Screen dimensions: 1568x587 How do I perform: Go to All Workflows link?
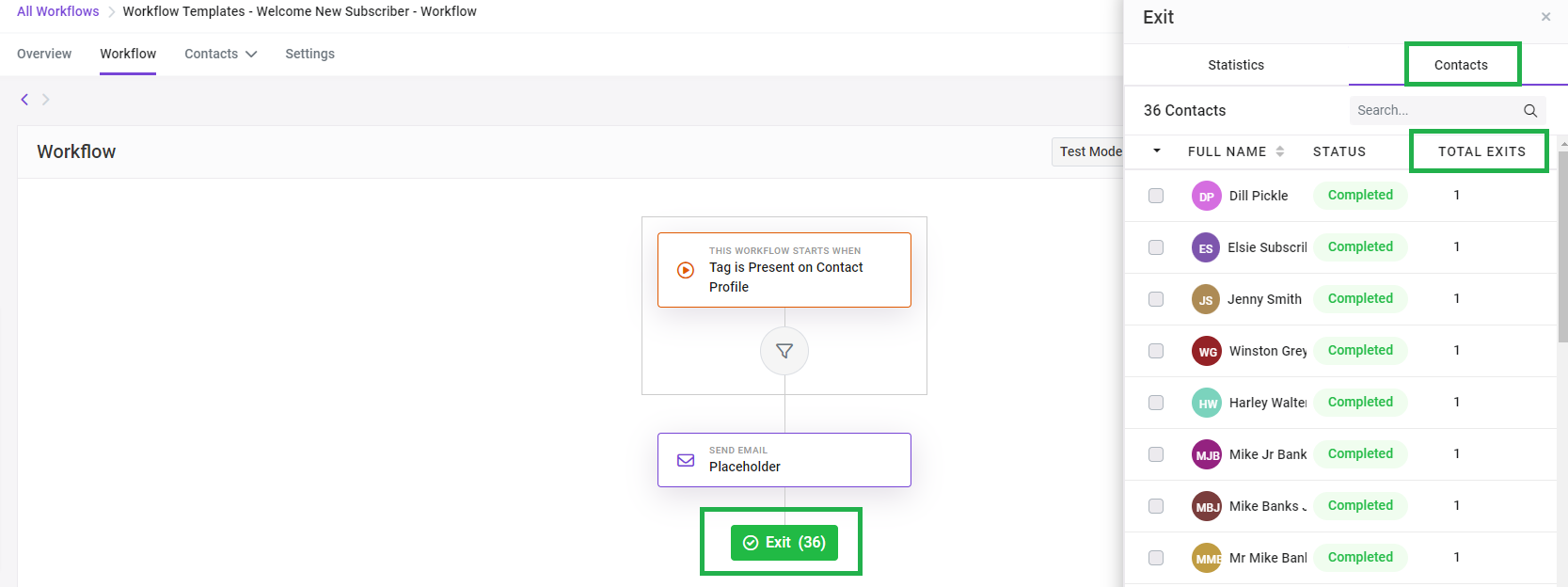57,11
